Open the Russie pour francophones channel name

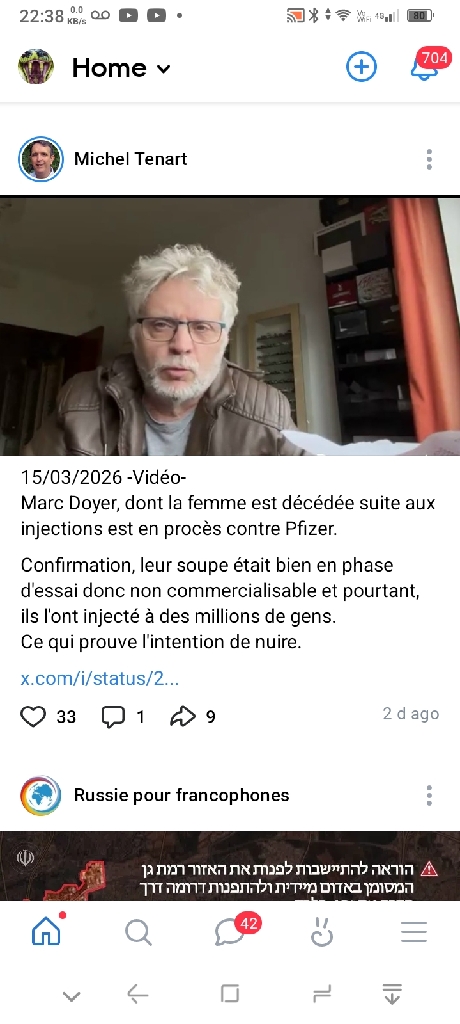pyautogui.click(x=181, y=795)
